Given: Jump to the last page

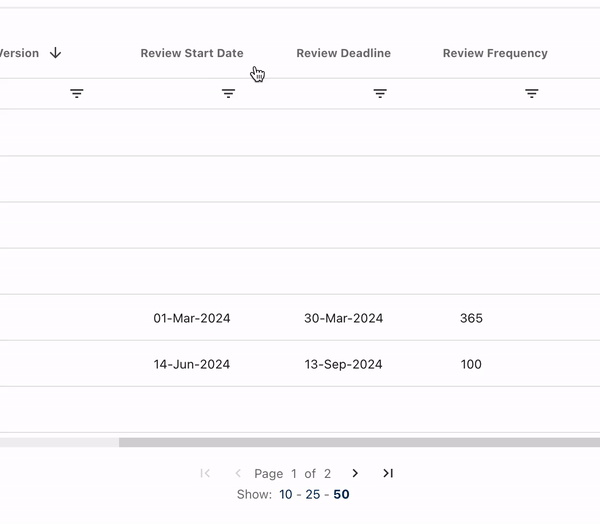Looking at the screenshot, I should pyautogui.click(x=388, y=473).
